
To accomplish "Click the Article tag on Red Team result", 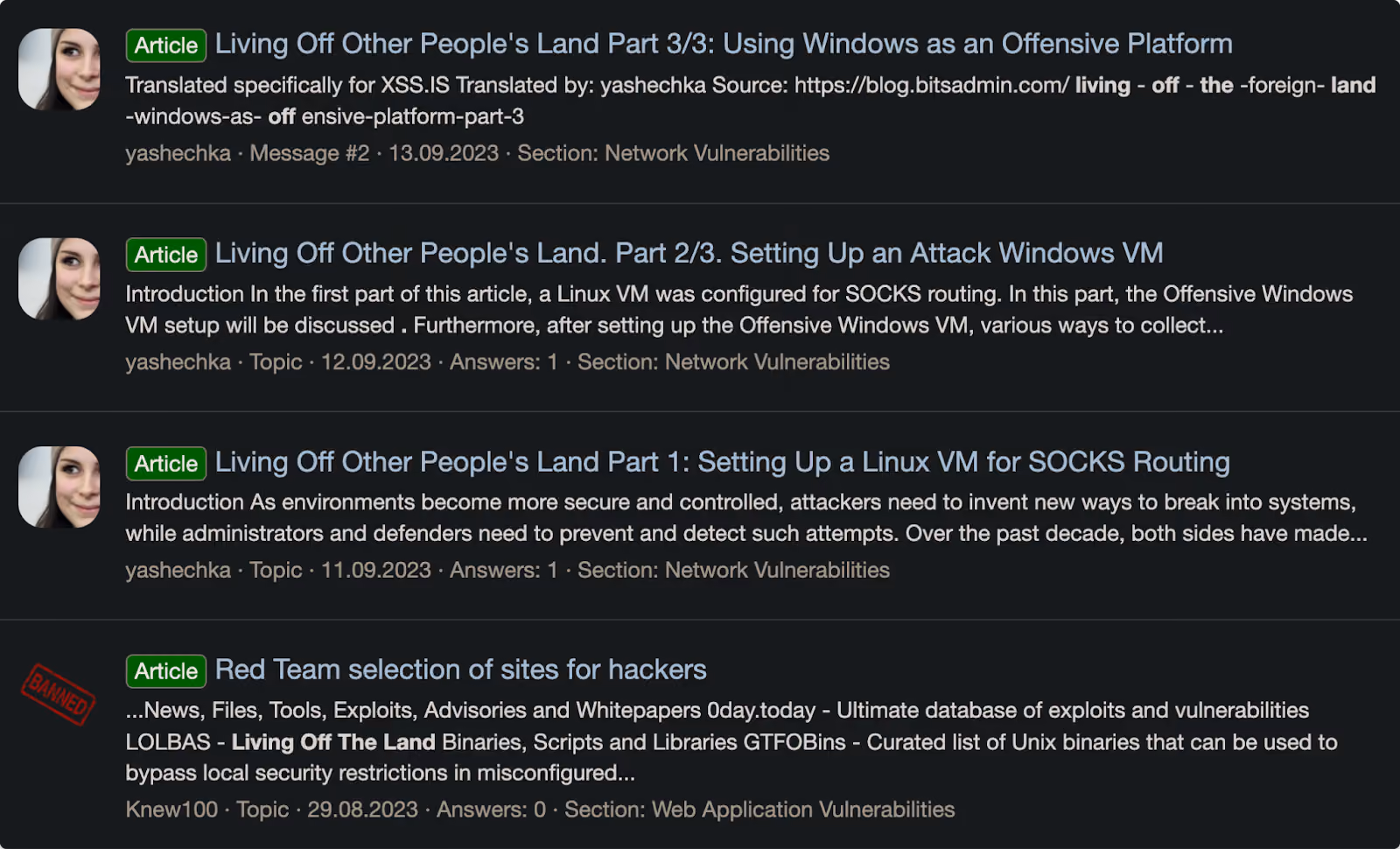I will tap(166, 671).
